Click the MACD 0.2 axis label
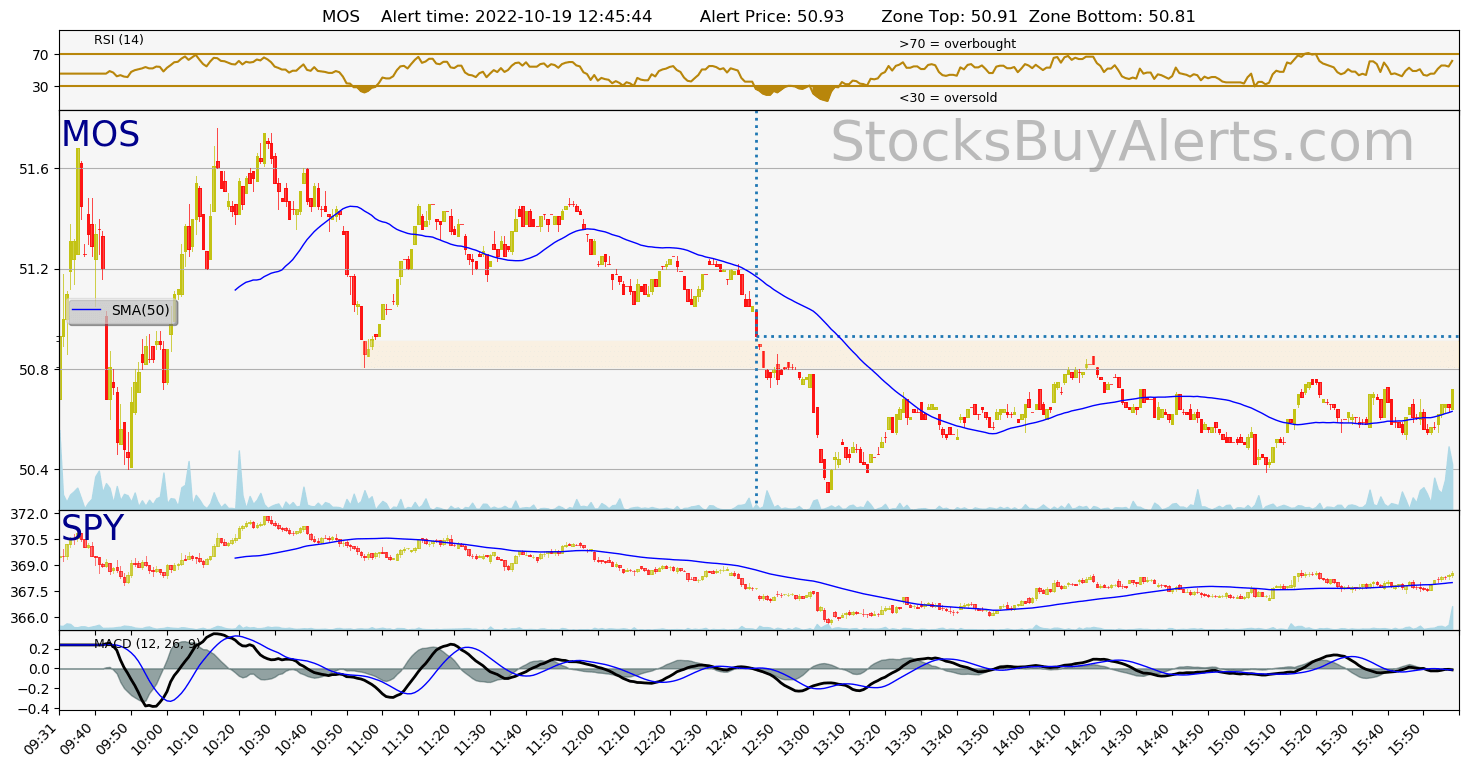1474x768 pixels. click(x=37, y=649)
